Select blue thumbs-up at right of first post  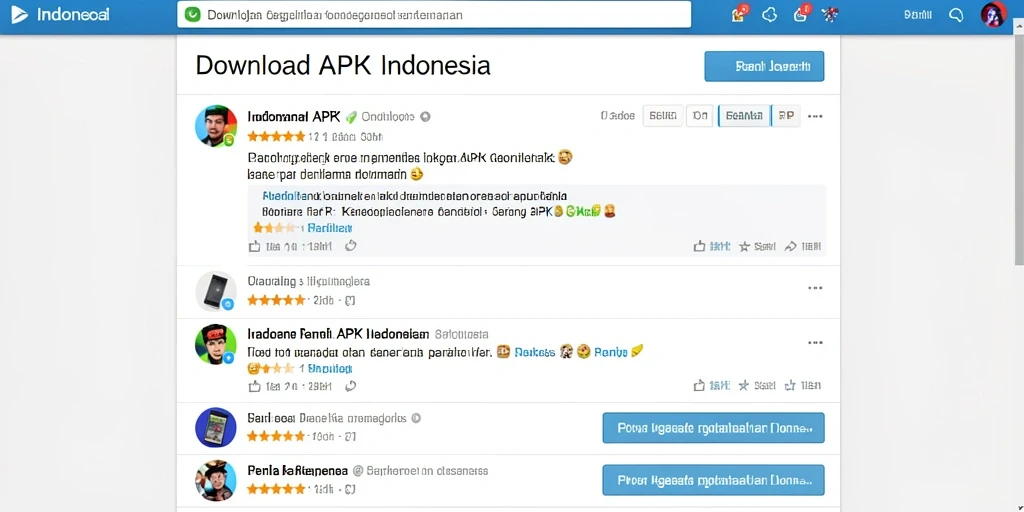pos(699,246)
